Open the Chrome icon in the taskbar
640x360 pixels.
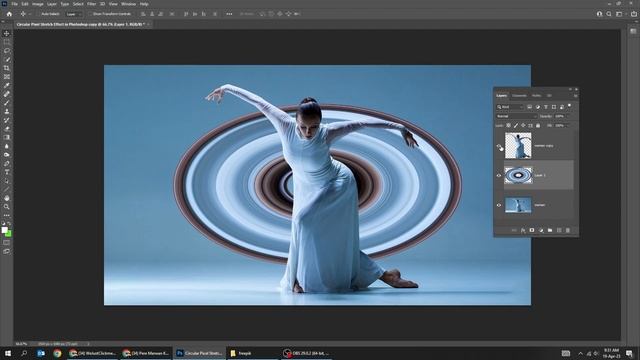coord(57,353)
